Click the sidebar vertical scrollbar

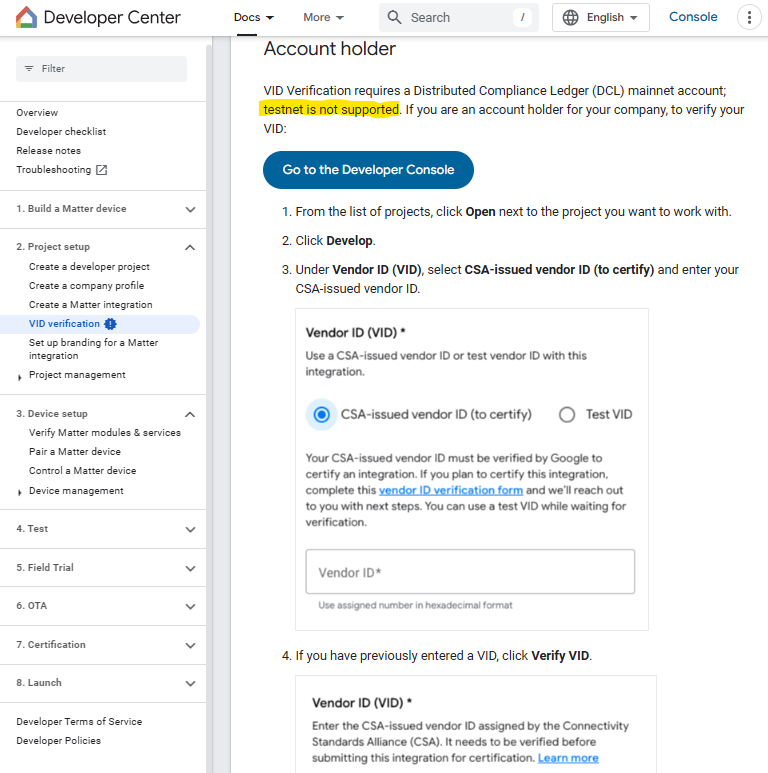pyautogui.click(x=210, y=400)
